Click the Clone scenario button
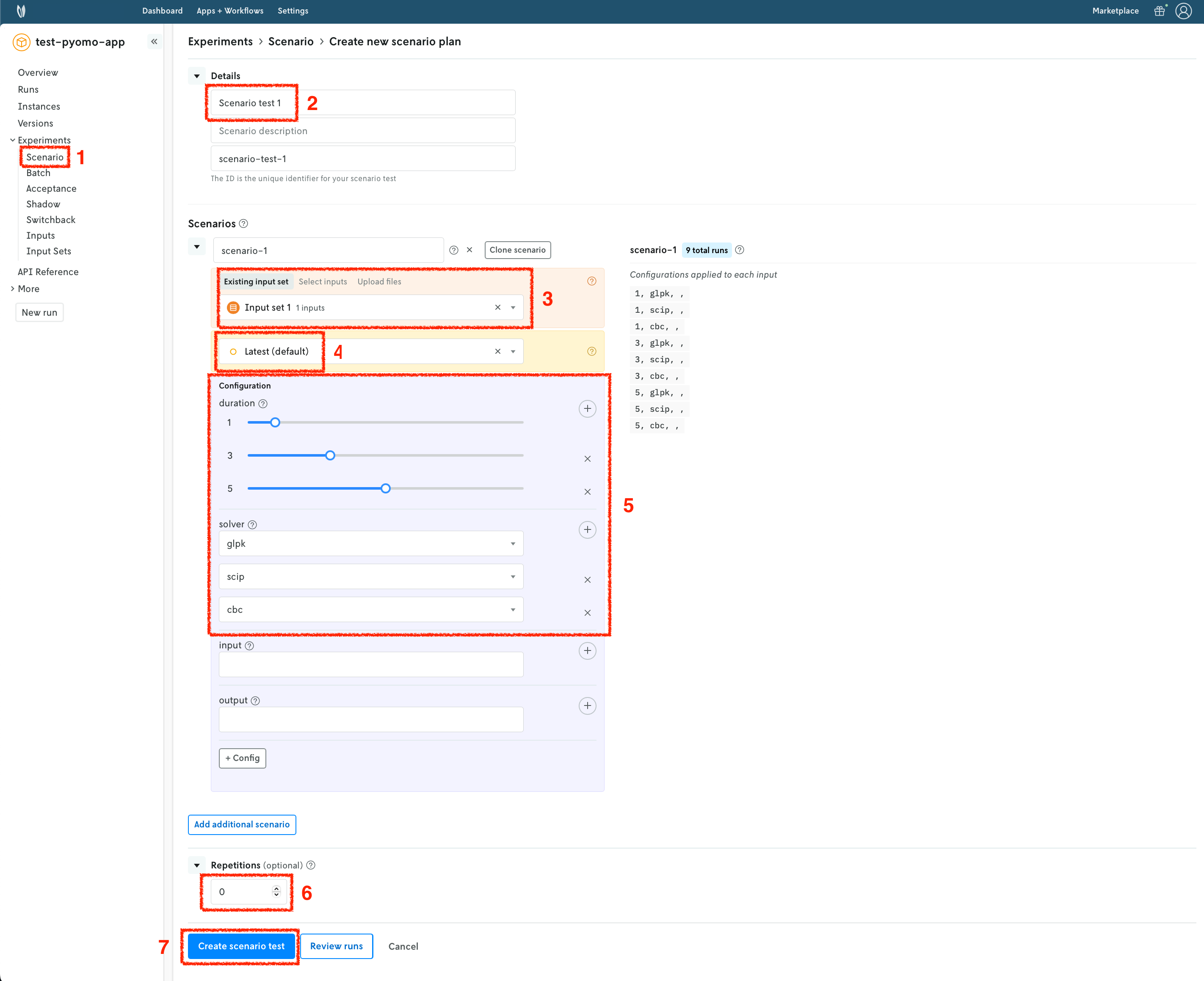This screenshot has width=1204, height=981. pyautogui.click(x=517, y=250)
